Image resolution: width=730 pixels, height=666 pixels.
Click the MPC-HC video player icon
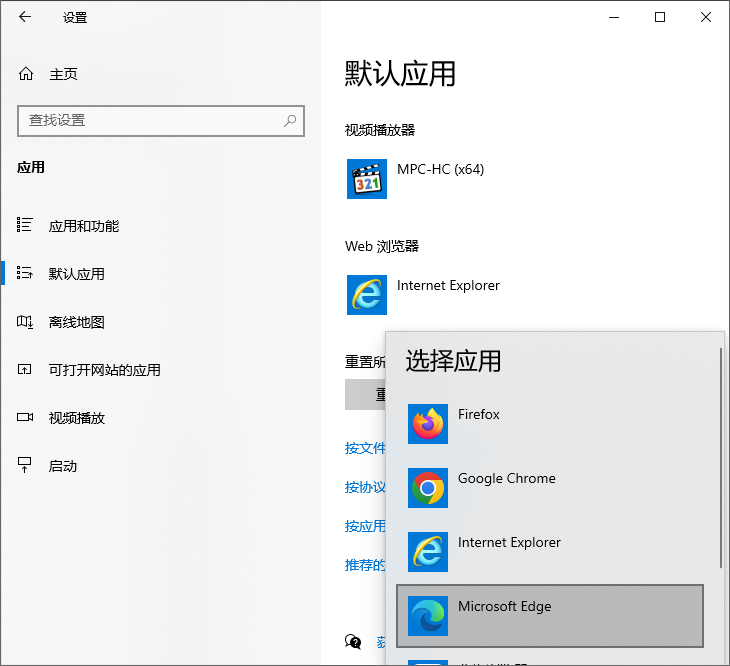tap(367, 179)
